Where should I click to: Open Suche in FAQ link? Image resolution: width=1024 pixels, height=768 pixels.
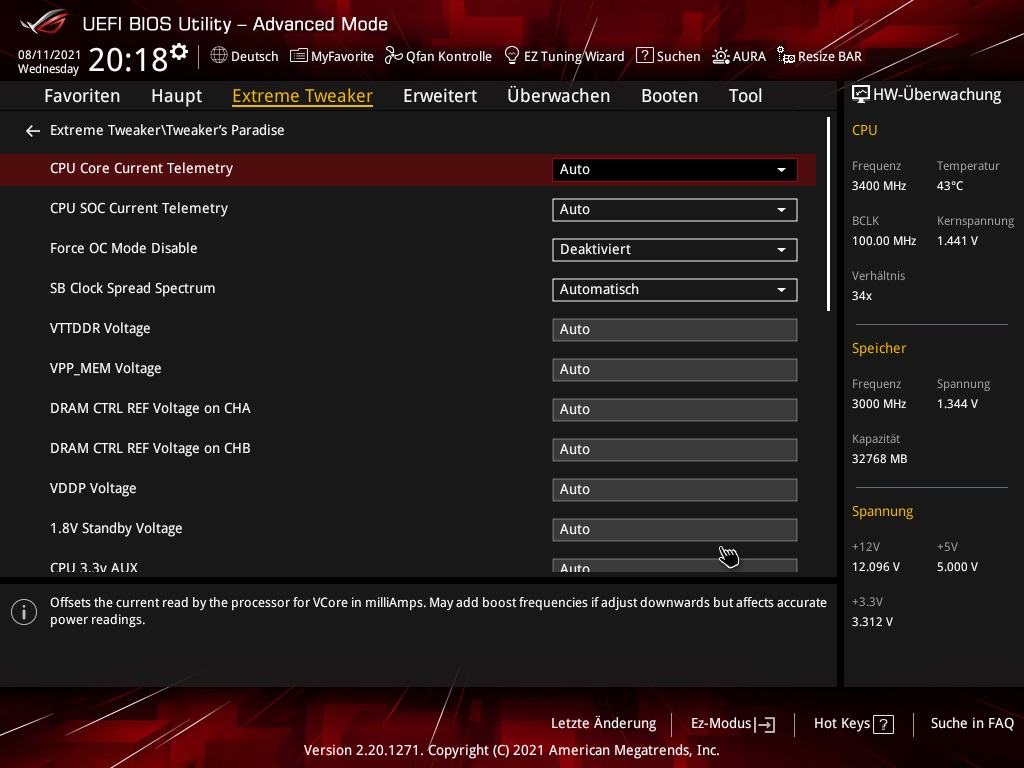click(972, 723)
